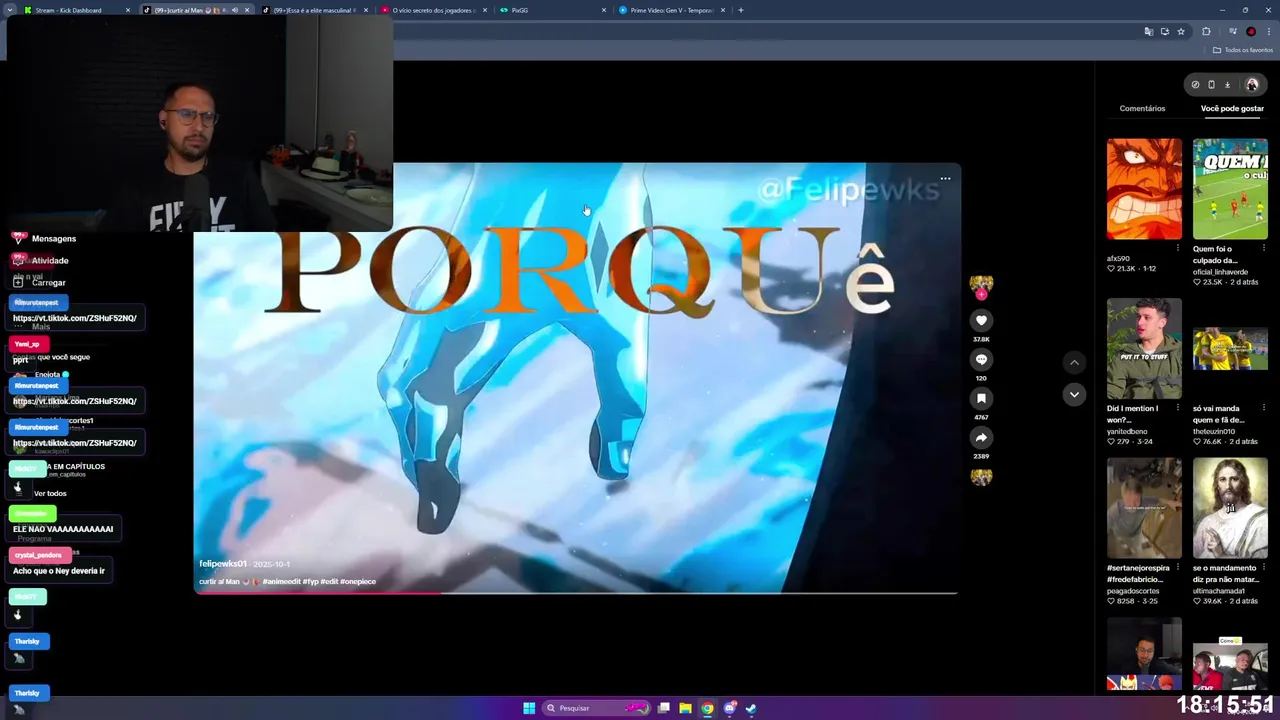Open the first tiktok.com link in chat

click(75, 318)
